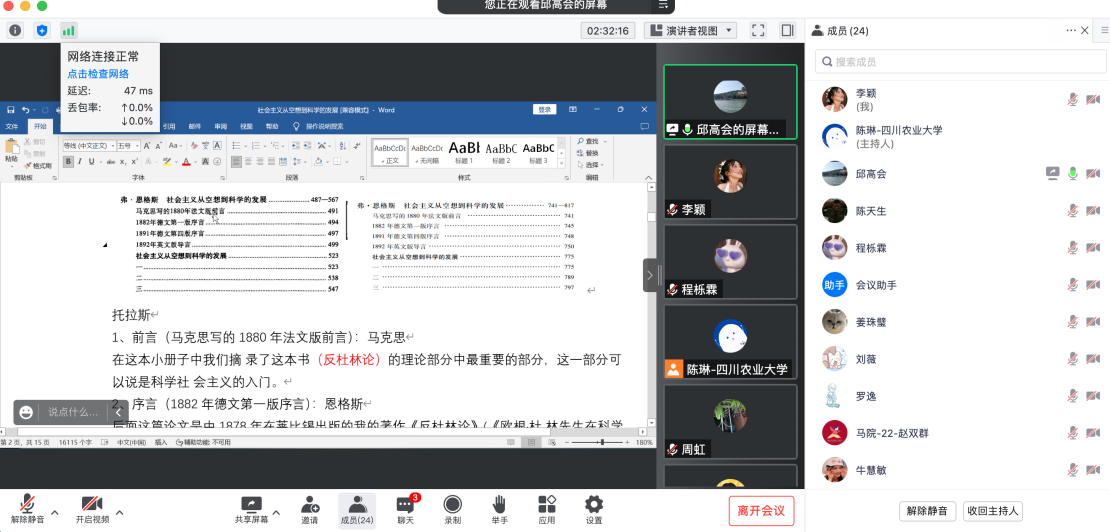
Task: Open the members panel more options (⋯)
Action: (x=1068, y=31)
